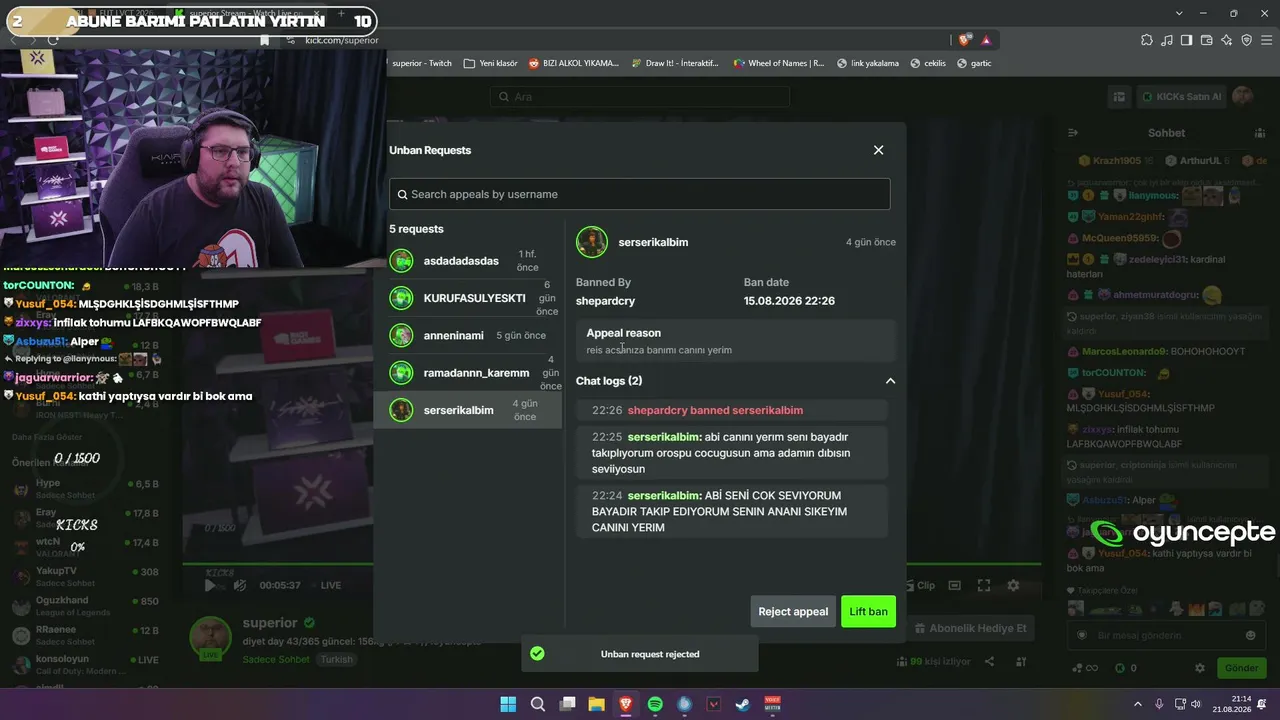This screenshot has height=720, width=1280.
Task: Show hidden system tray icons
Action: 1137,704
